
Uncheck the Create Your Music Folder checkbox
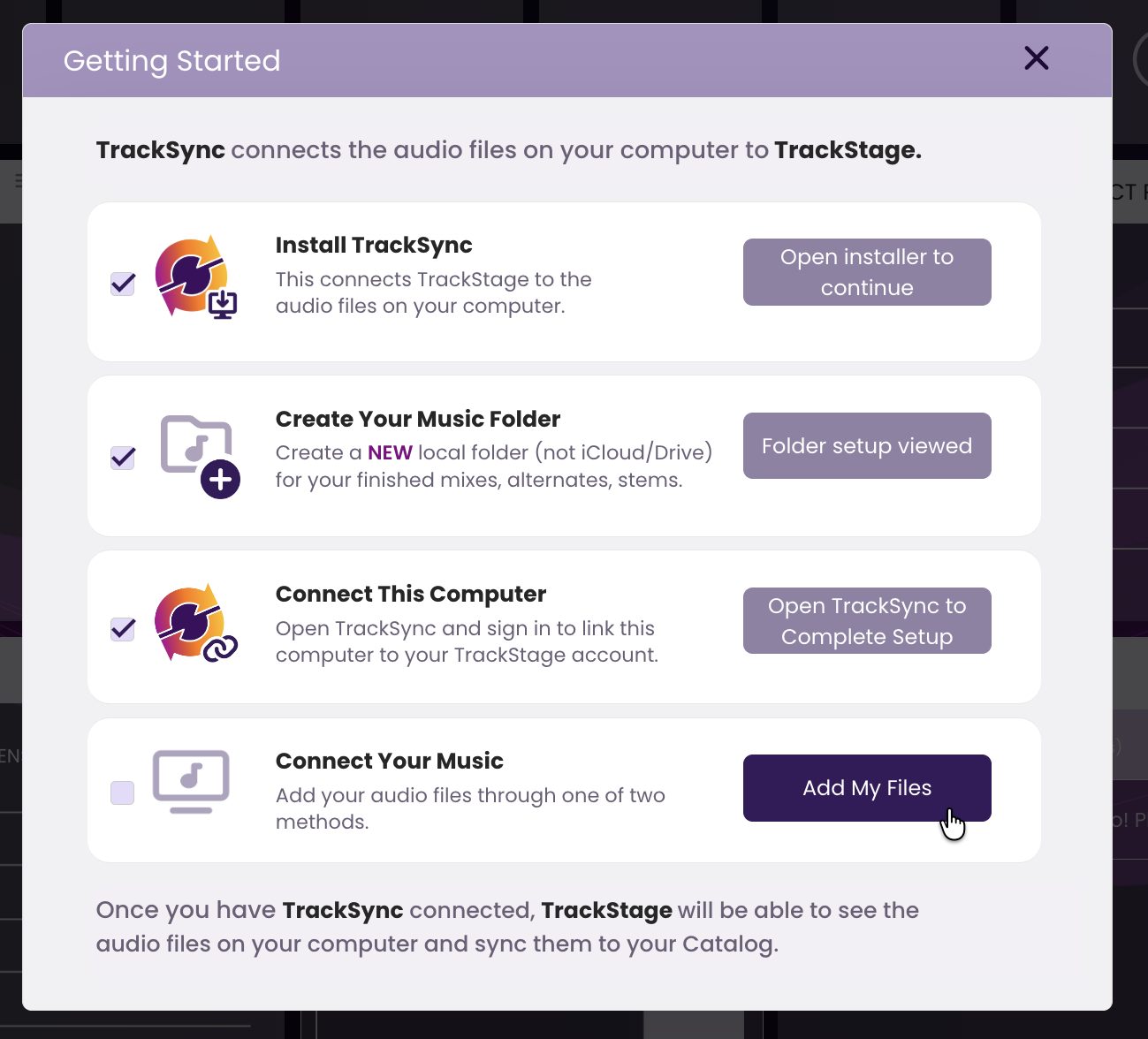(x=123, y=458)
